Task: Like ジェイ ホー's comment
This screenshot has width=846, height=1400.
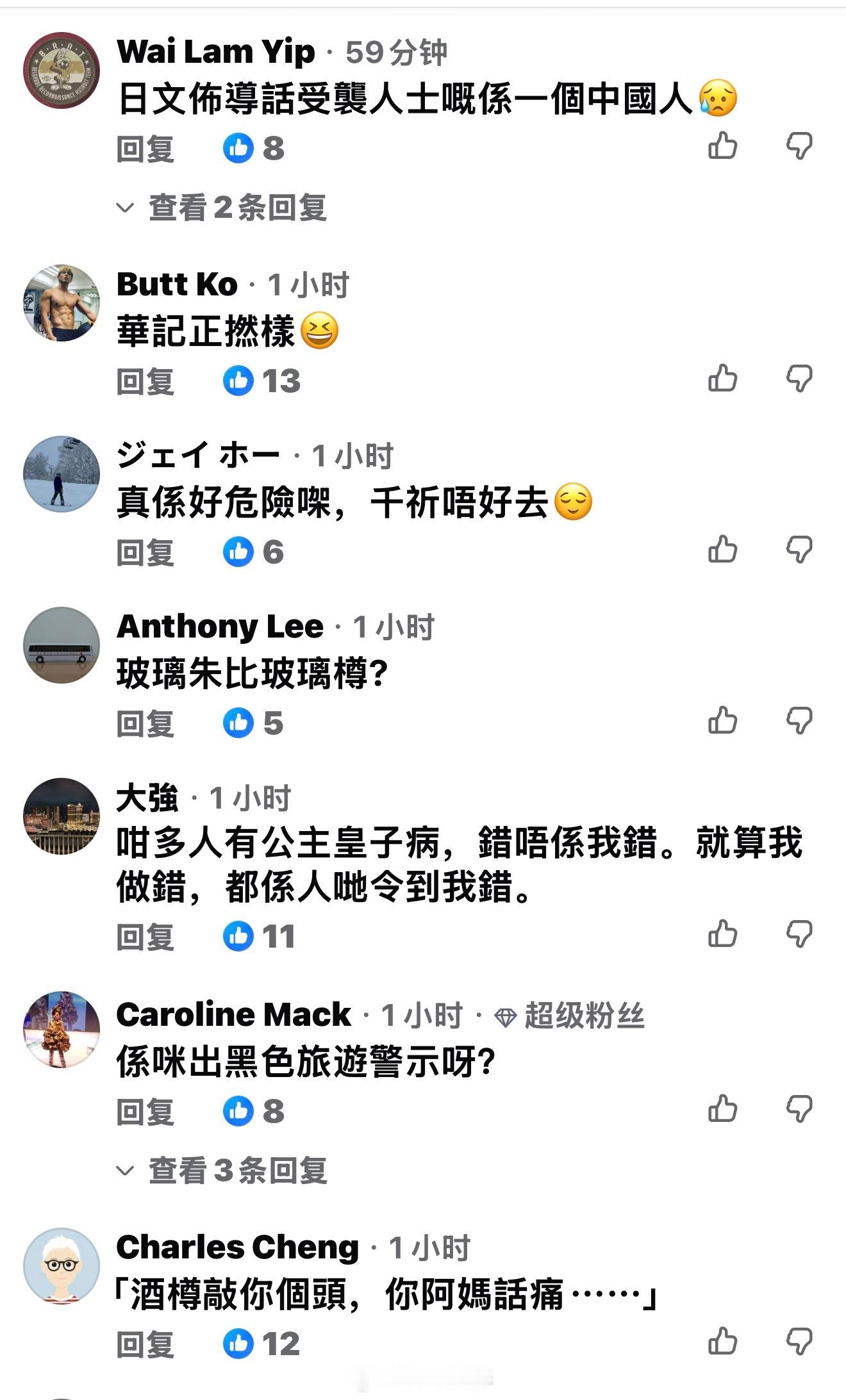Action: pyautogui.click(x=722, y=550)
